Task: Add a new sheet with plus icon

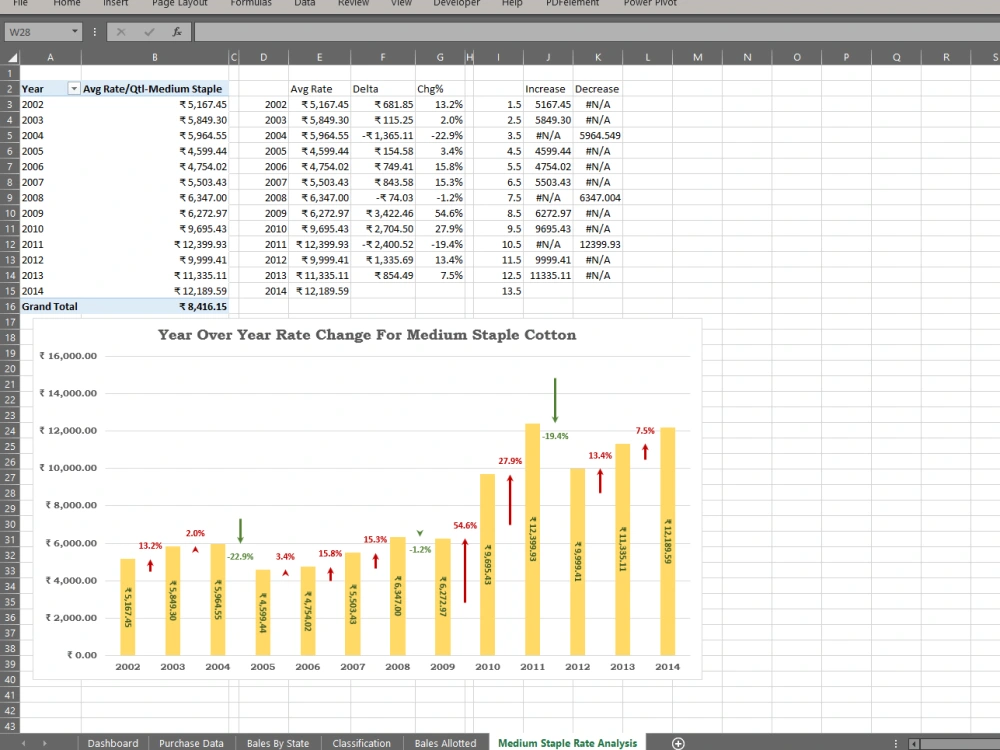Action: (x=678, y=743)
